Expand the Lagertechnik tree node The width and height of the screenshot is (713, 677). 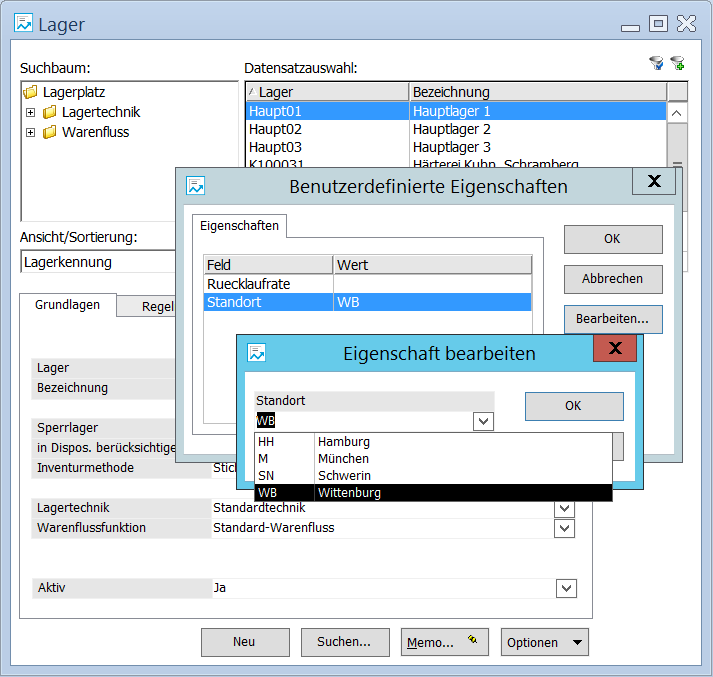(x=30, y=112)
